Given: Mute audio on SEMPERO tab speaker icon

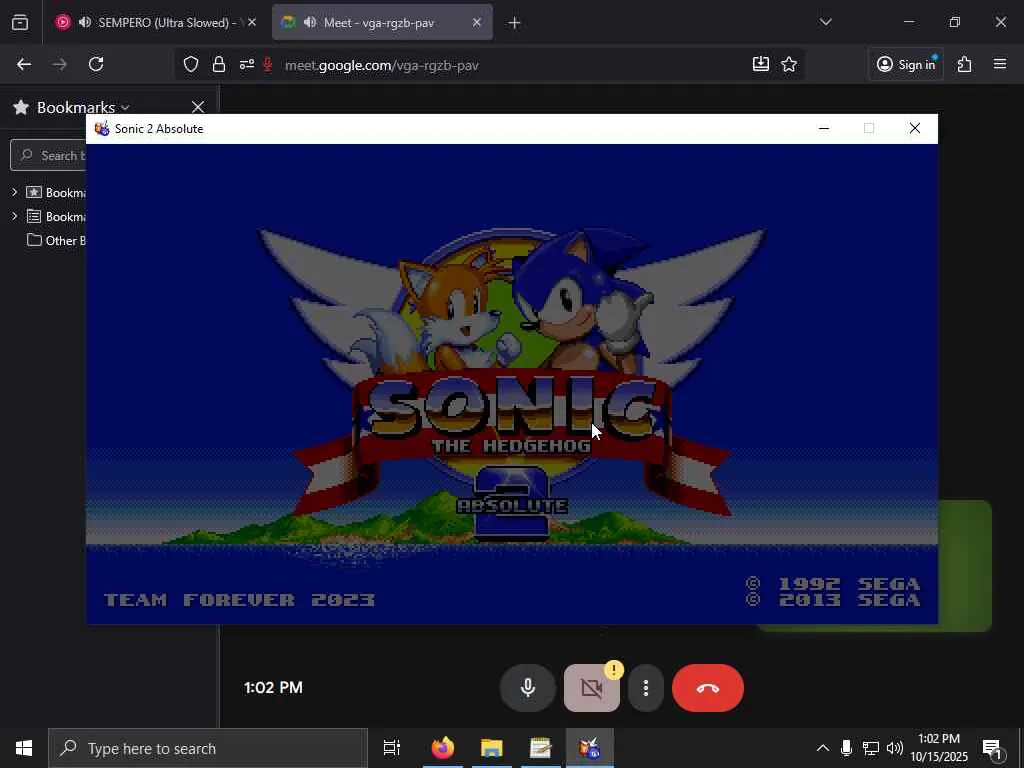Looking at the screenshot, I should (x=85, y=22).
